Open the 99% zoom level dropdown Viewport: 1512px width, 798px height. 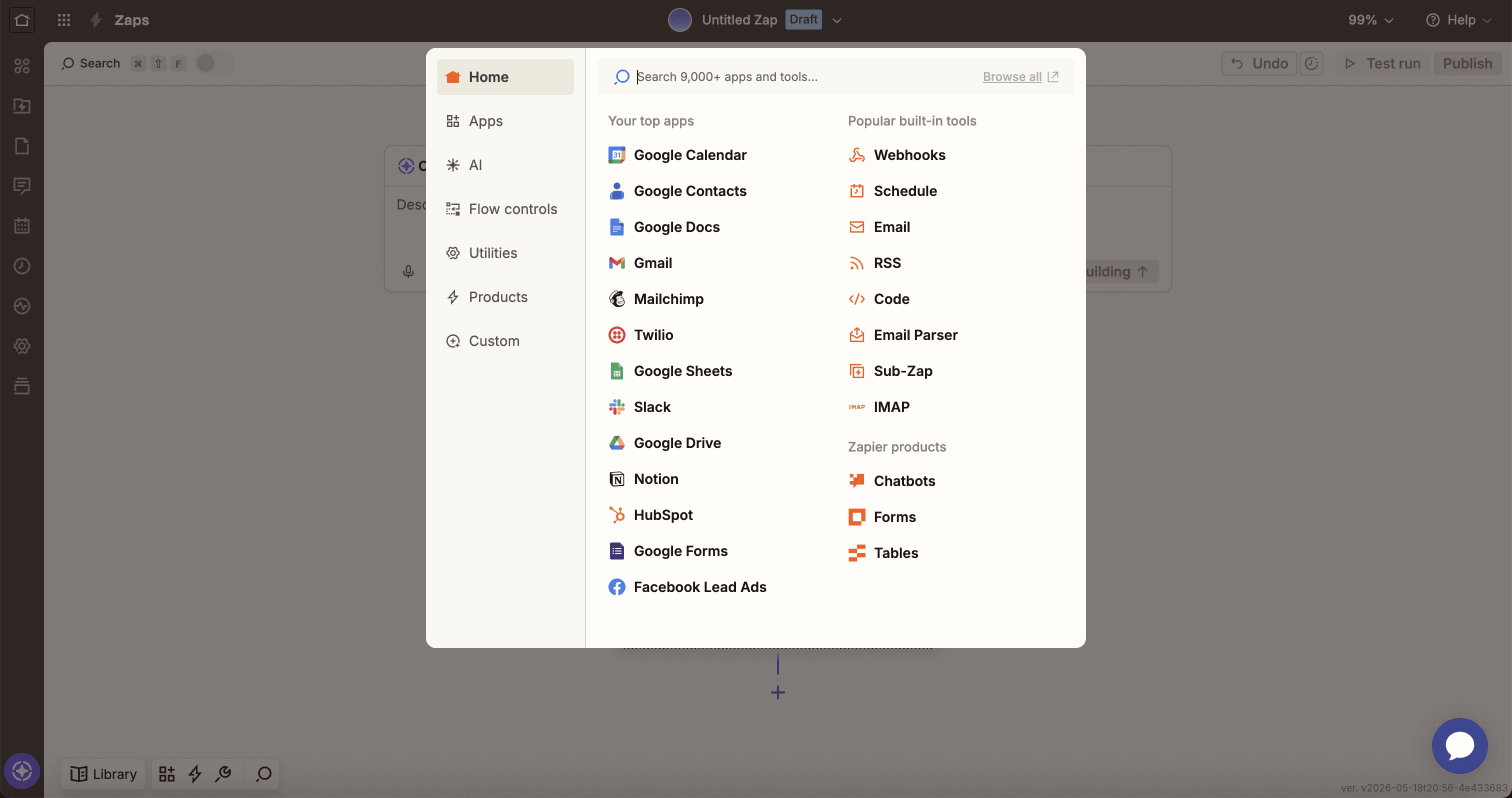coord(1370,20)
